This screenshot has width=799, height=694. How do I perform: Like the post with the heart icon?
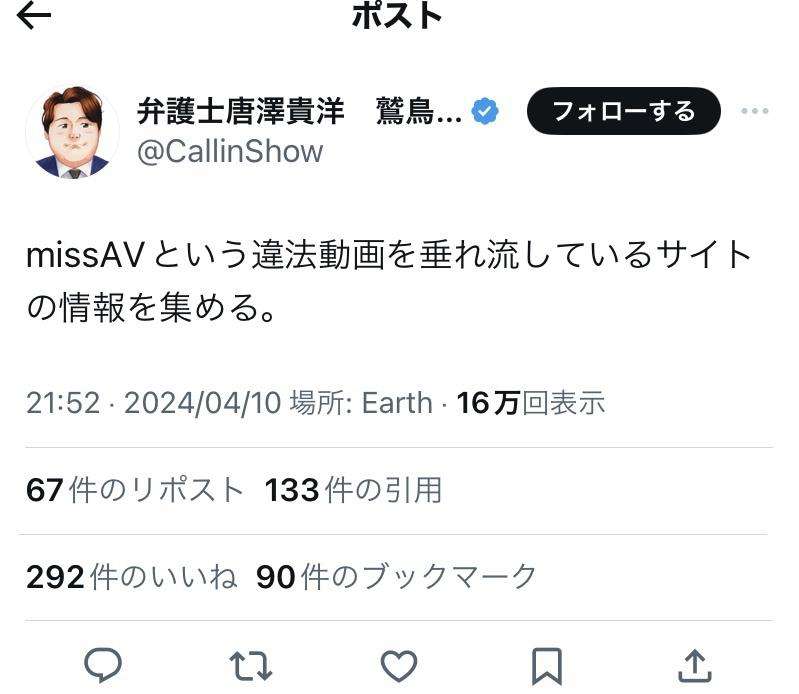(399, 665)
